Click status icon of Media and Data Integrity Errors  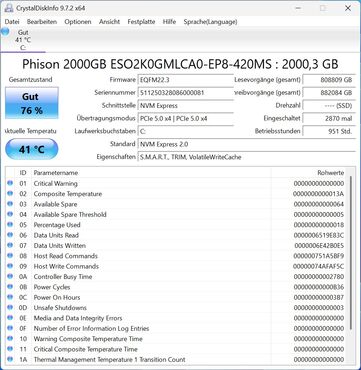(x=10, y=317)
